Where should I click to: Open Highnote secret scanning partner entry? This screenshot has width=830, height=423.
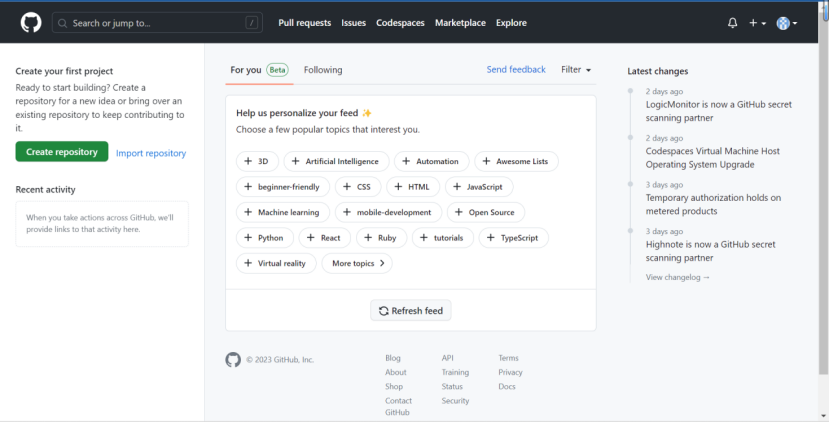(710, 251)
